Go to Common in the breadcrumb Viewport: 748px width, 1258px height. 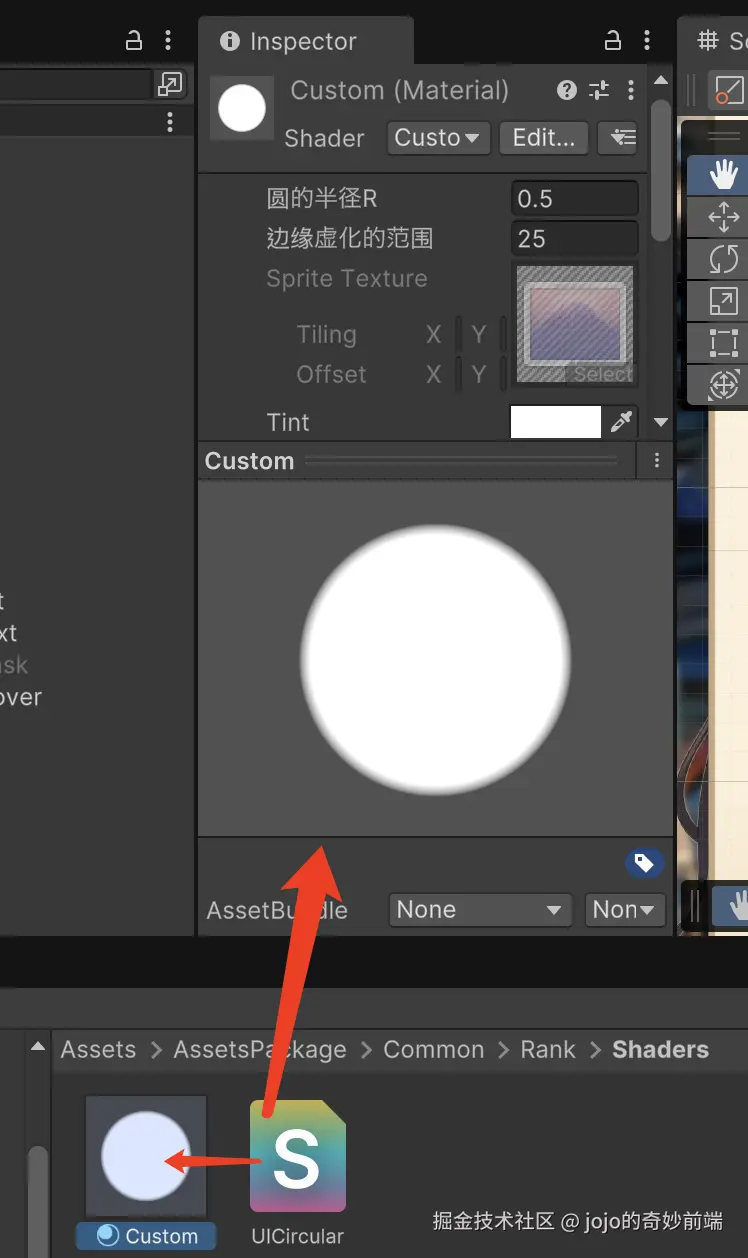[x=434, y=1050]
